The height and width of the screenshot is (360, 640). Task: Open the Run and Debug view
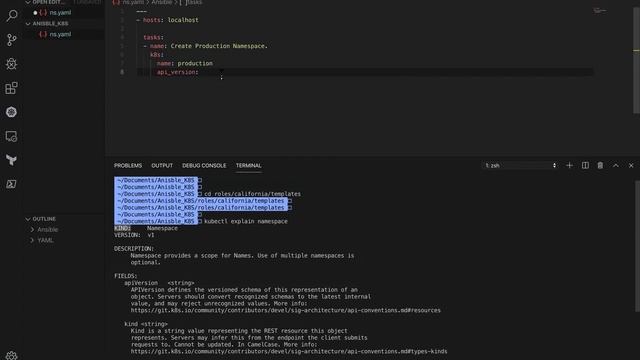(x=11, y=64)
